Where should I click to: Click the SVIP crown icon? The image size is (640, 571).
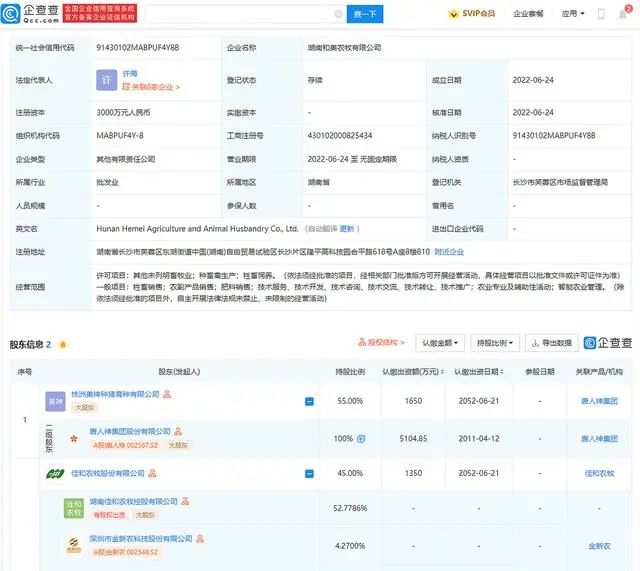pos(453,14)
